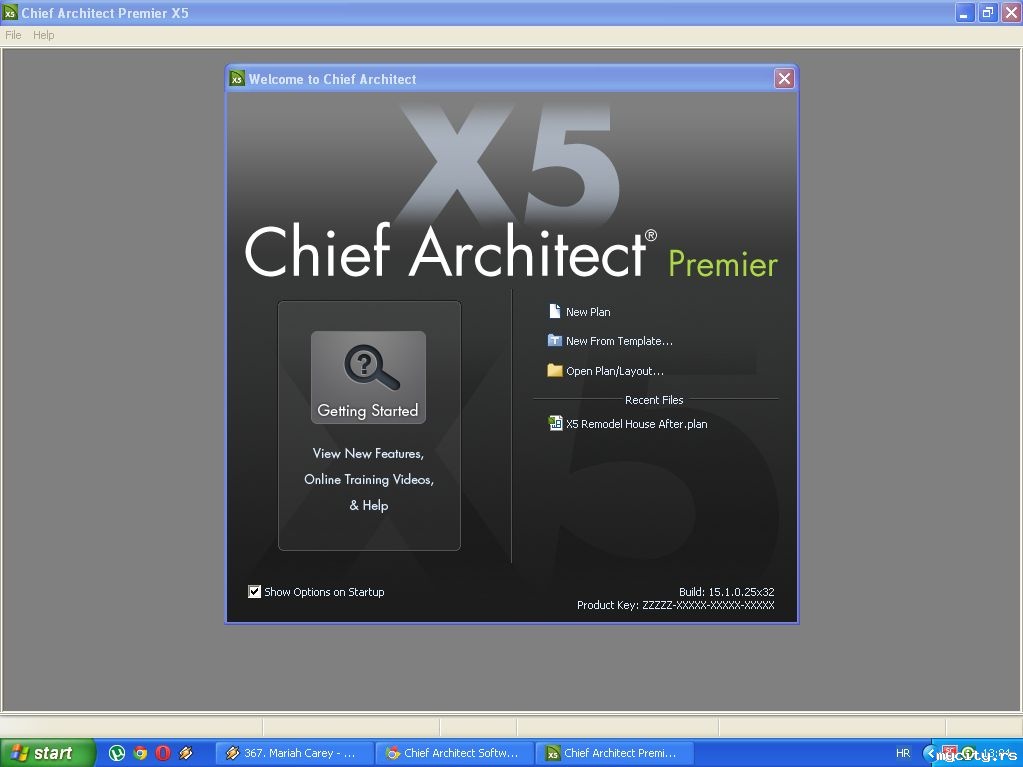Click the Windows Start button
Viewport: 1023px width, 767px height.
point(47,753)
